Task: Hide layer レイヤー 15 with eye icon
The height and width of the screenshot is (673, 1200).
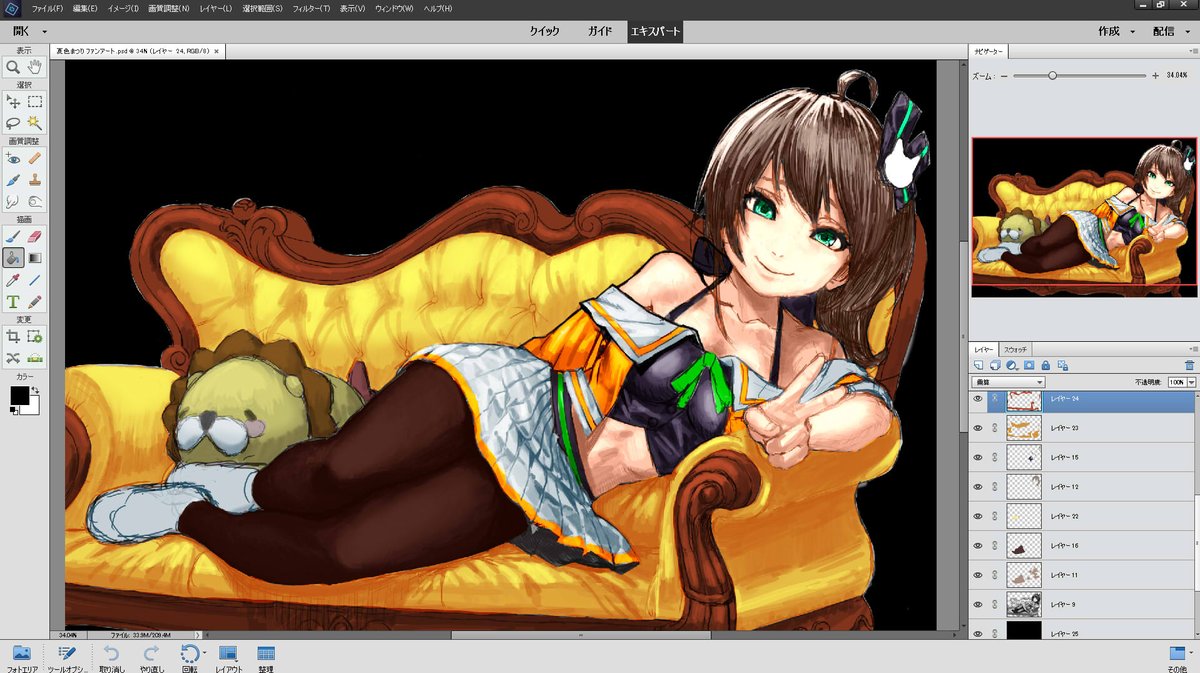Action: pos(978,457)
